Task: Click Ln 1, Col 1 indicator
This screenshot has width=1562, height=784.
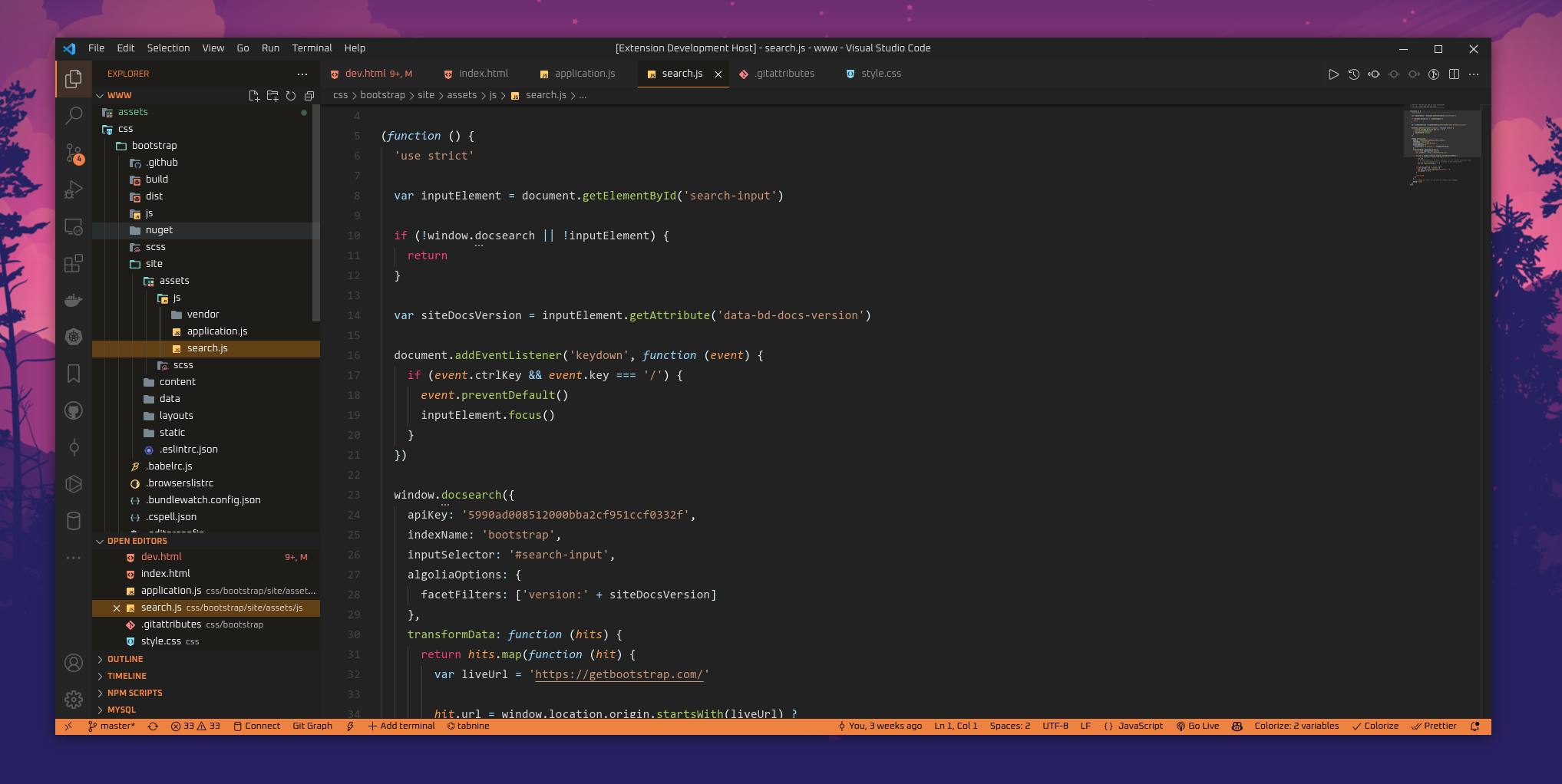Action: coord(956,726)
